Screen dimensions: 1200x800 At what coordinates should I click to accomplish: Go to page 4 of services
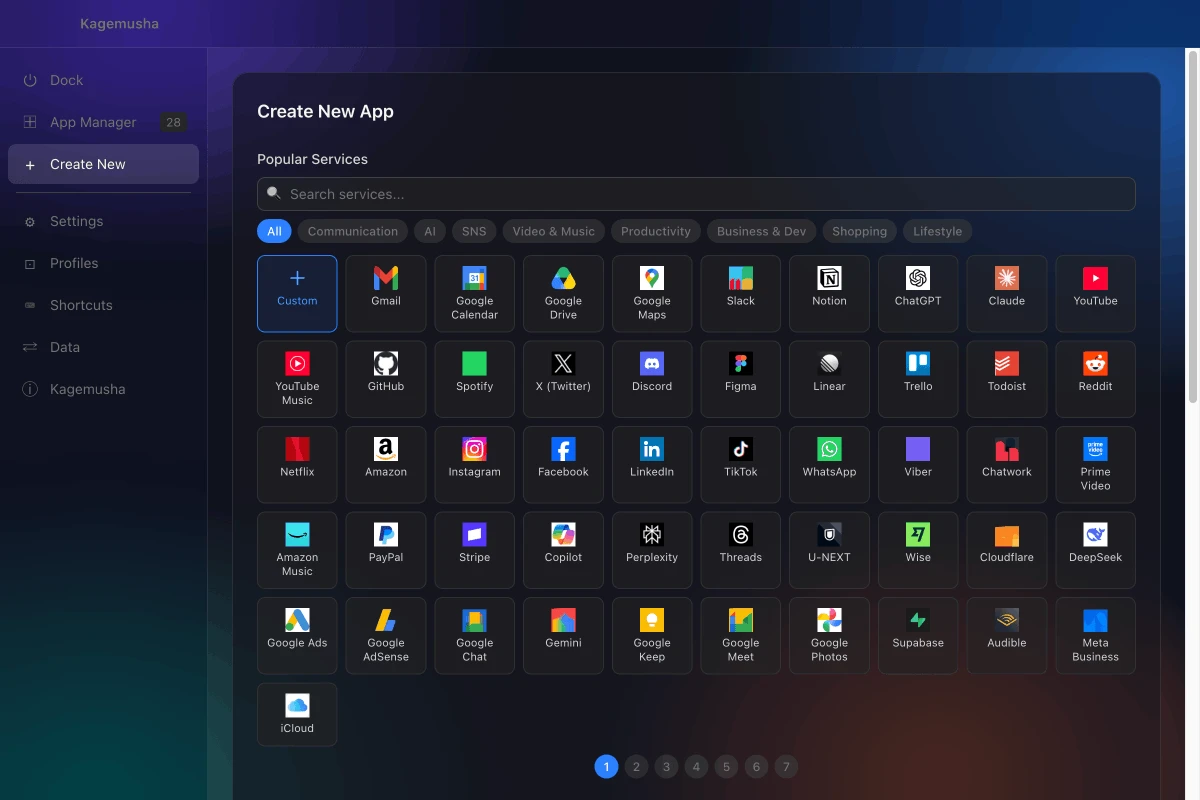696,767
